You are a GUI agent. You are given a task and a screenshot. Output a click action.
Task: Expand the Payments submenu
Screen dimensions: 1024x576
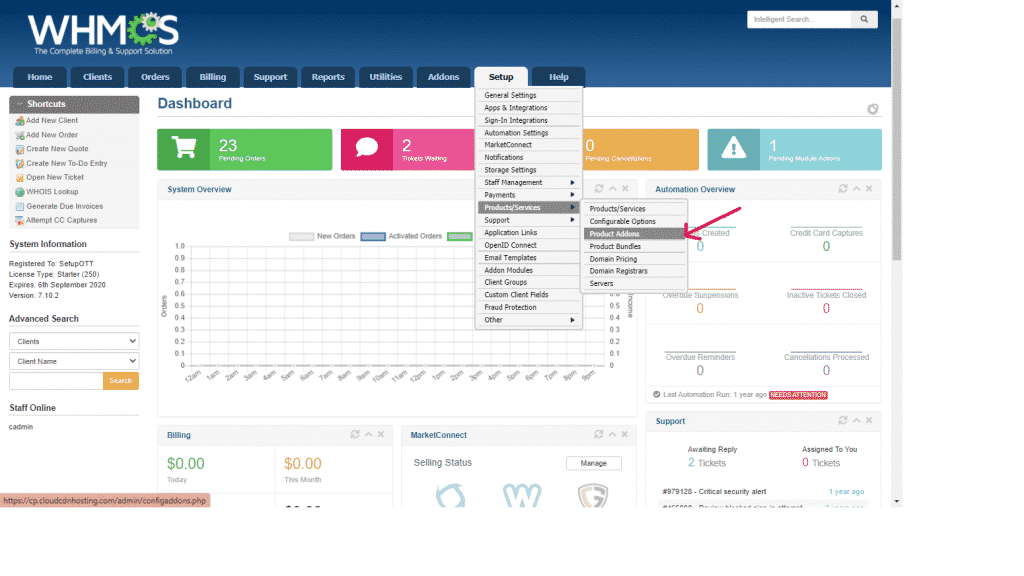[x=529, y=195]
